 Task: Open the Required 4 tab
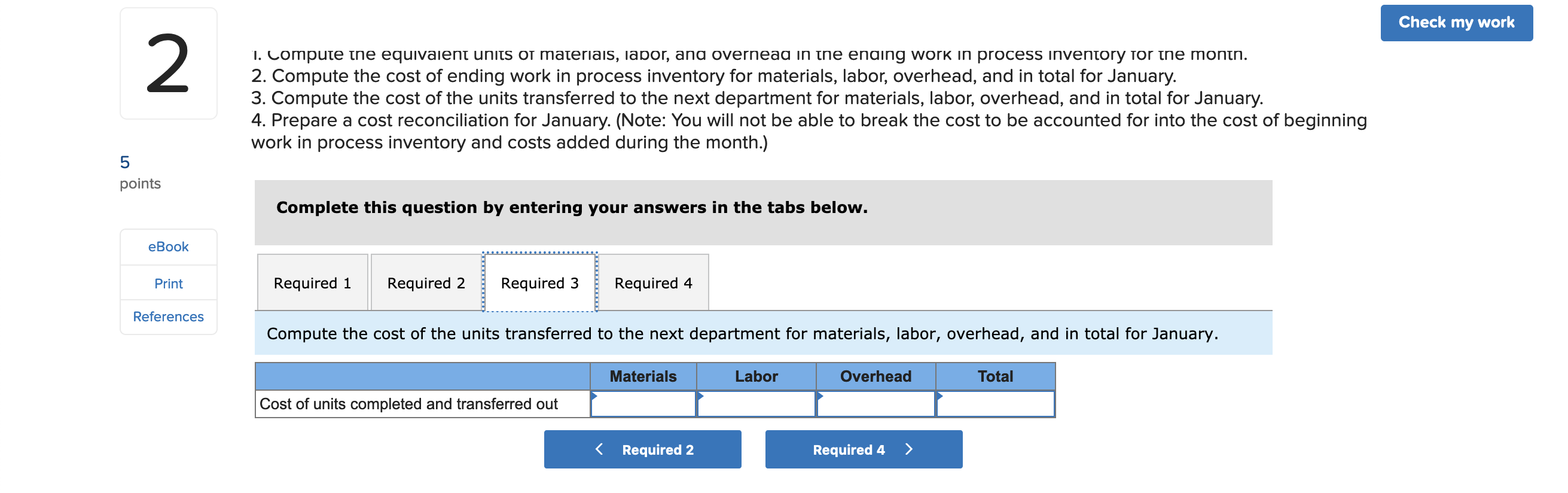point(653,282)
